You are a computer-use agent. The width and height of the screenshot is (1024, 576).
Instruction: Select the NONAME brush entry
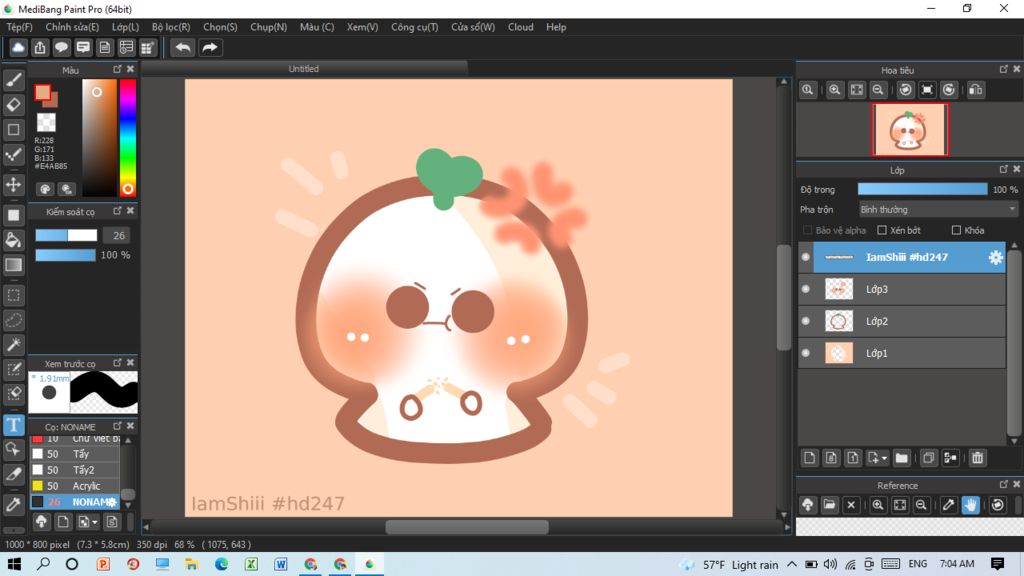coord(75,502)
